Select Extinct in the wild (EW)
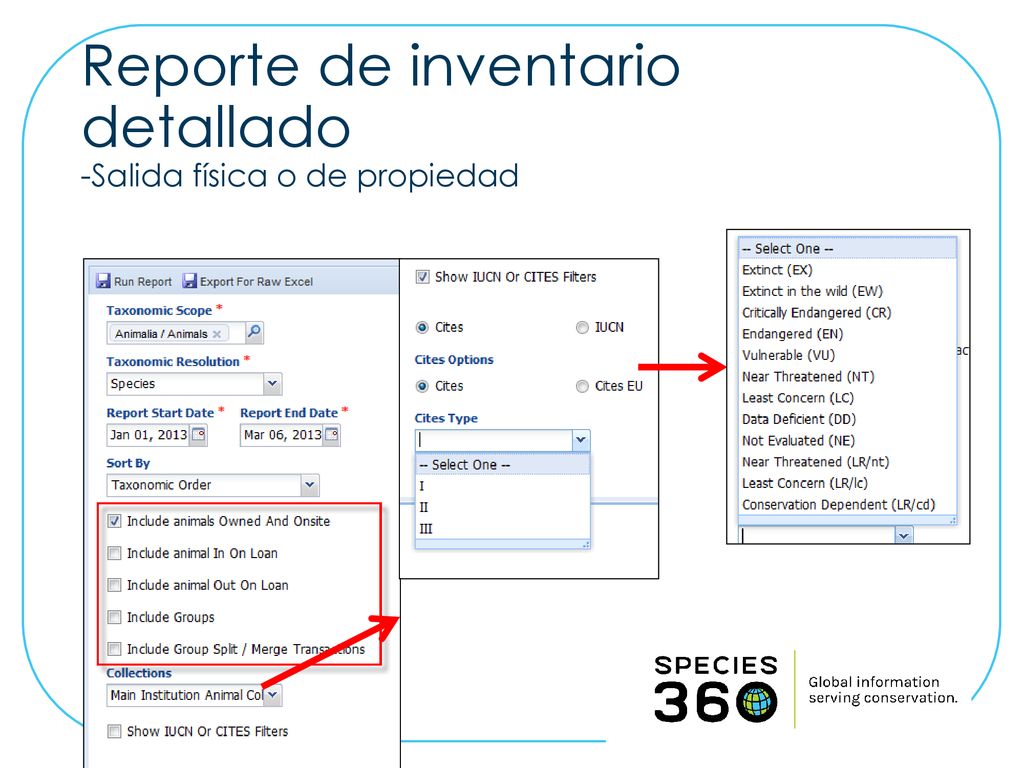 tap(848, 291)
